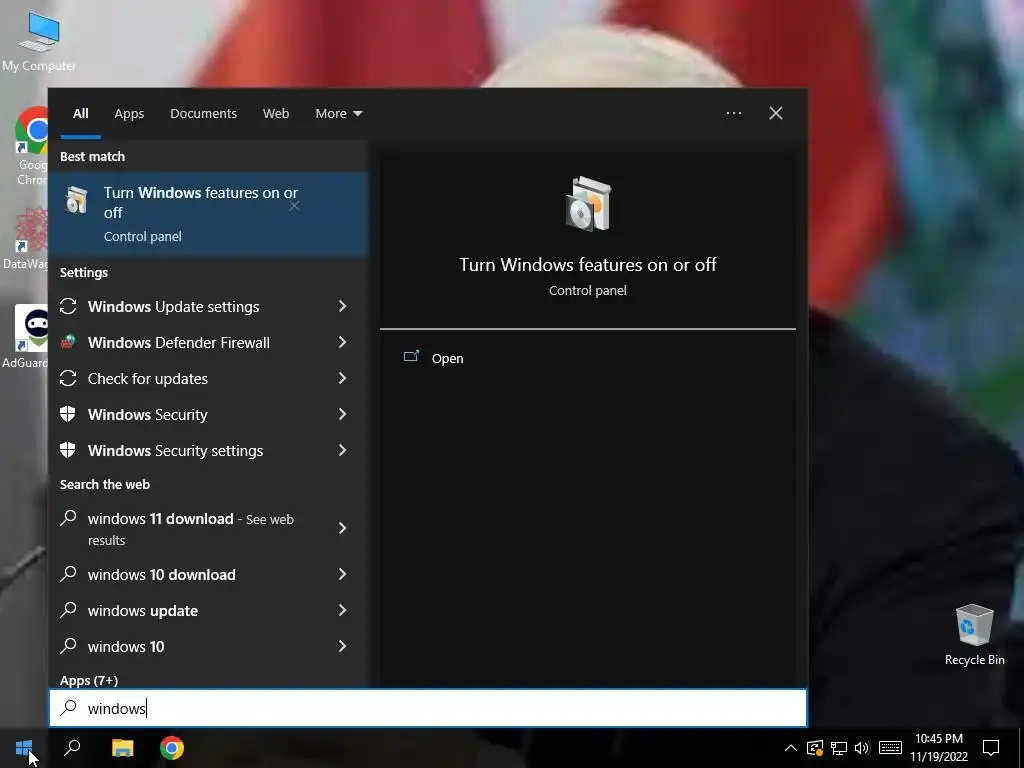Image resolution: width=1024 pixels, height=768 pixels.
Task: Select best match Turn Windows features on or off
Action: [208, 214]
